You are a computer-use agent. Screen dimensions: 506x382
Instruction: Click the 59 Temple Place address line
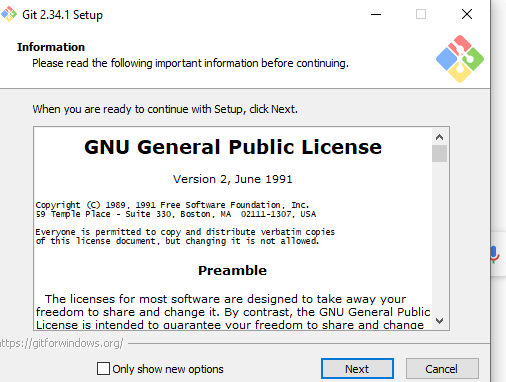click(176, 214)
